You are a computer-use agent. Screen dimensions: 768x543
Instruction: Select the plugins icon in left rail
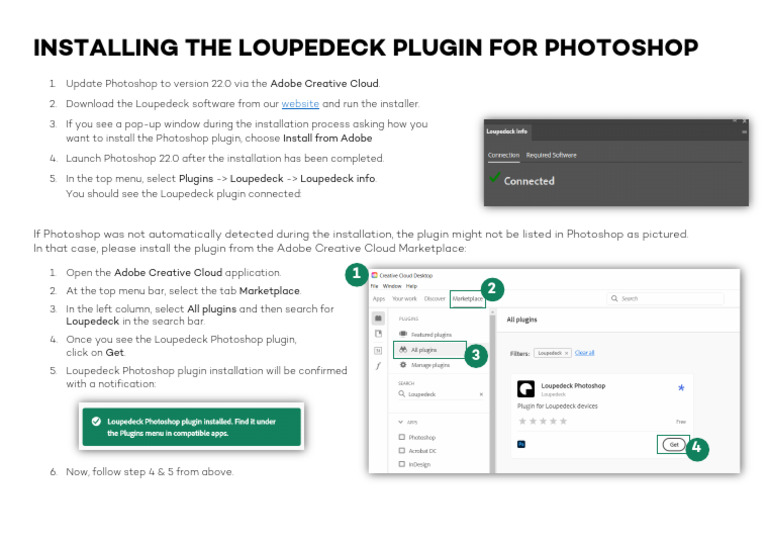[x=378, y=318]
